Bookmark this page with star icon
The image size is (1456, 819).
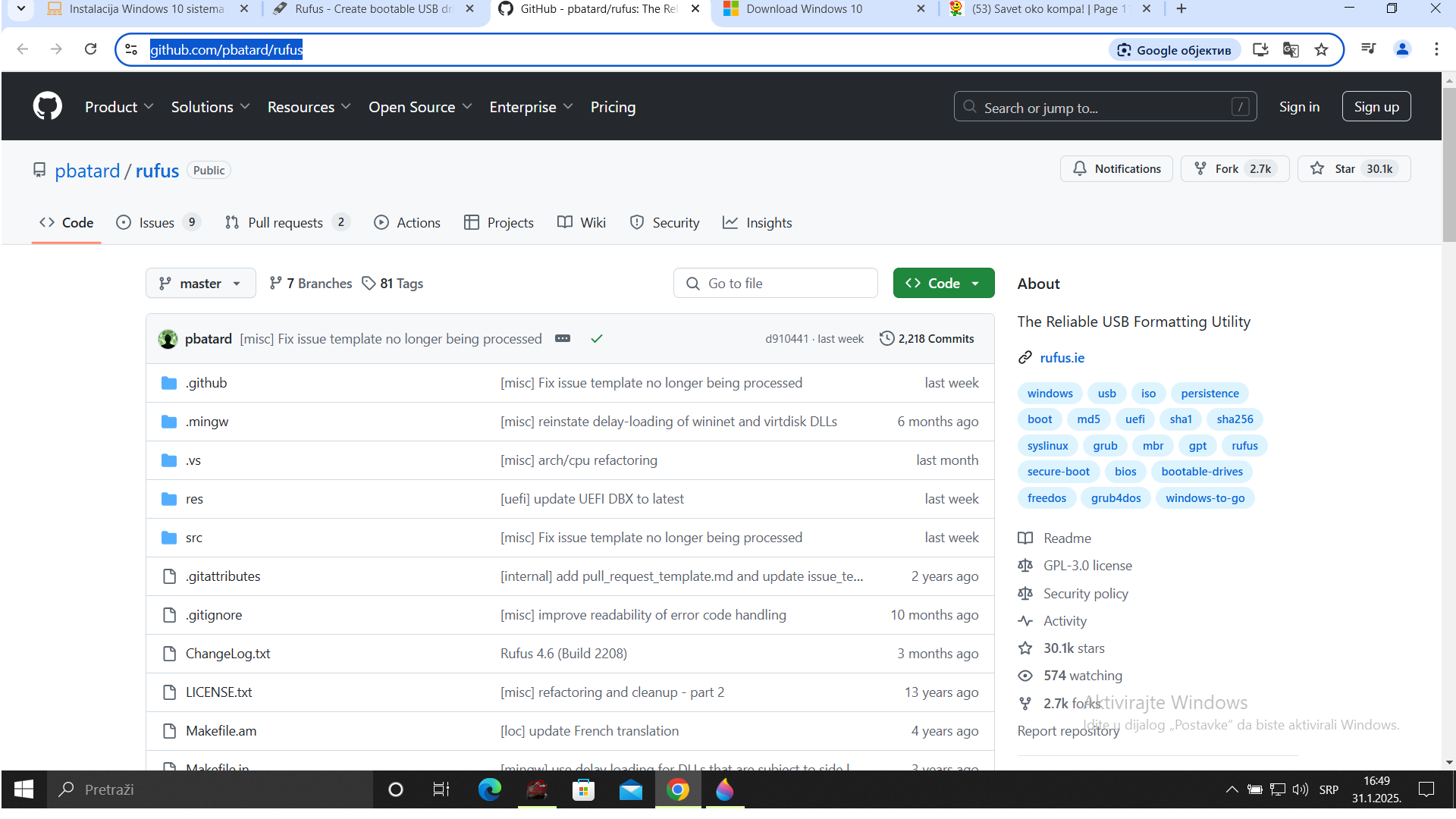1322,49
